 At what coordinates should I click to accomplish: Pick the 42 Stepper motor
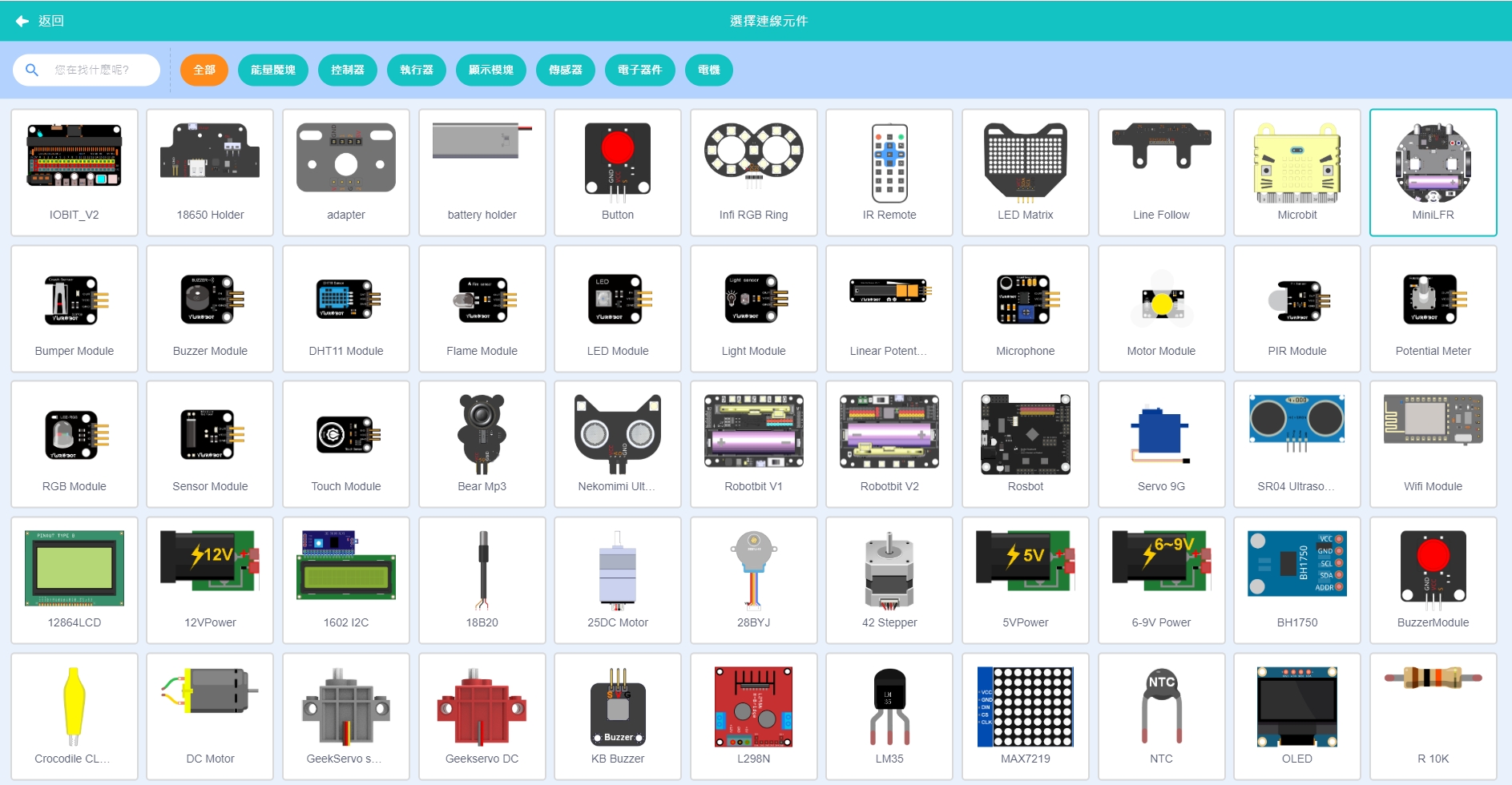(x=889, y=580)
